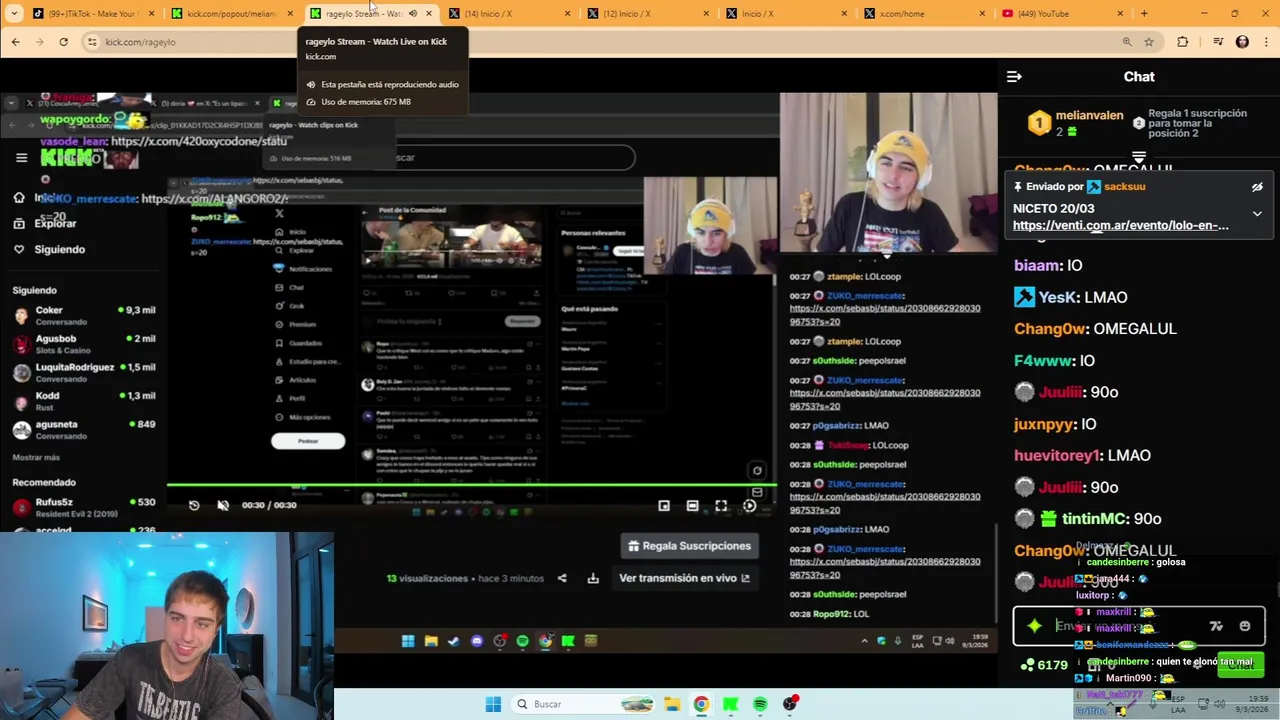Switch to kick.com/popout/melian tab
The image size is (1280, 720).
(x=231, y=14)
